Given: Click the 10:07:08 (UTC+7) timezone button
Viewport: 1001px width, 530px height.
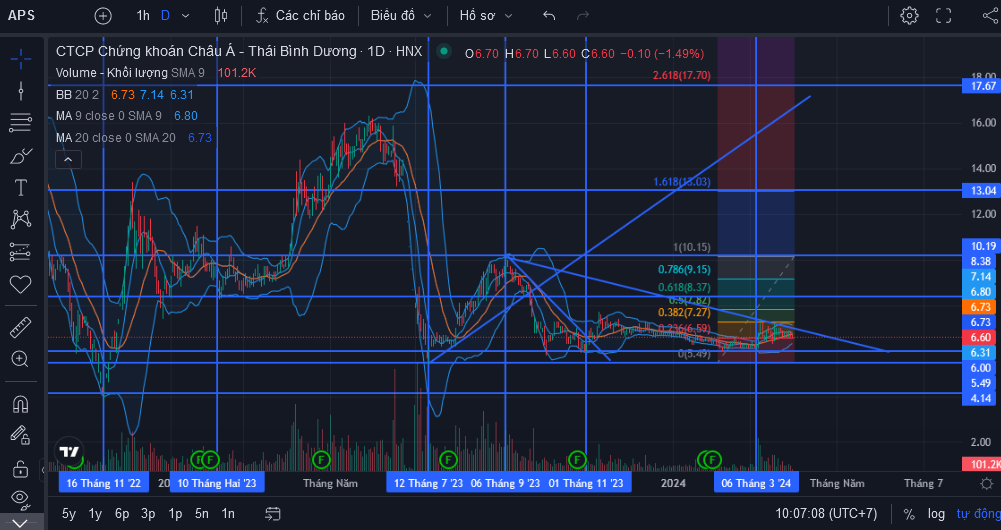Looking at the screenshot, I should 826,513.
